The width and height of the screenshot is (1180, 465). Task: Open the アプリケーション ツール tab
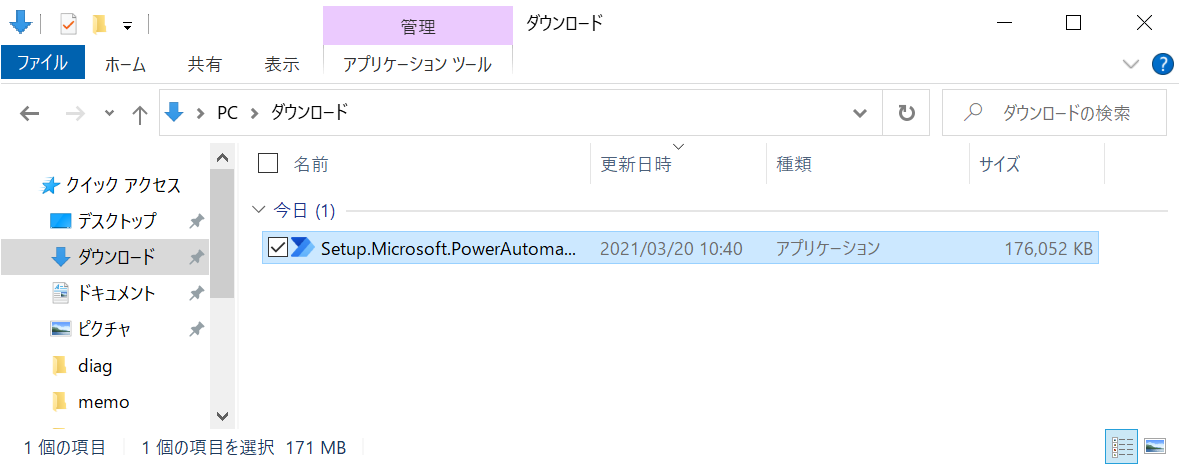pos(418,64)
